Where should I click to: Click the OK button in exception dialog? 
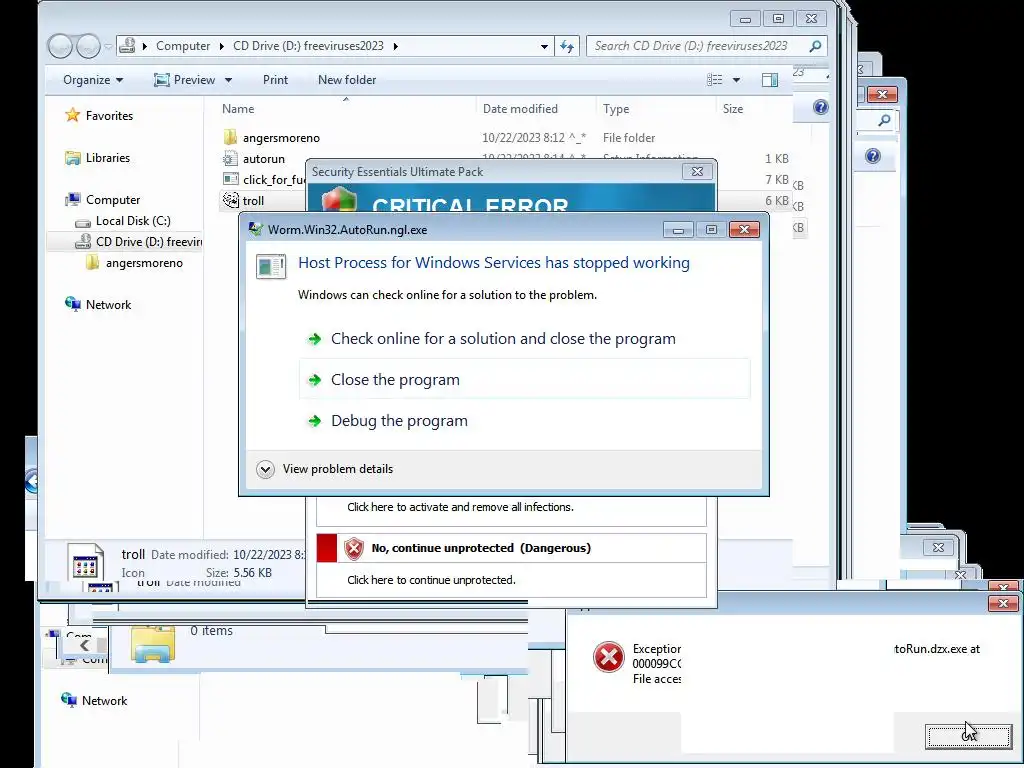(968, 736)
